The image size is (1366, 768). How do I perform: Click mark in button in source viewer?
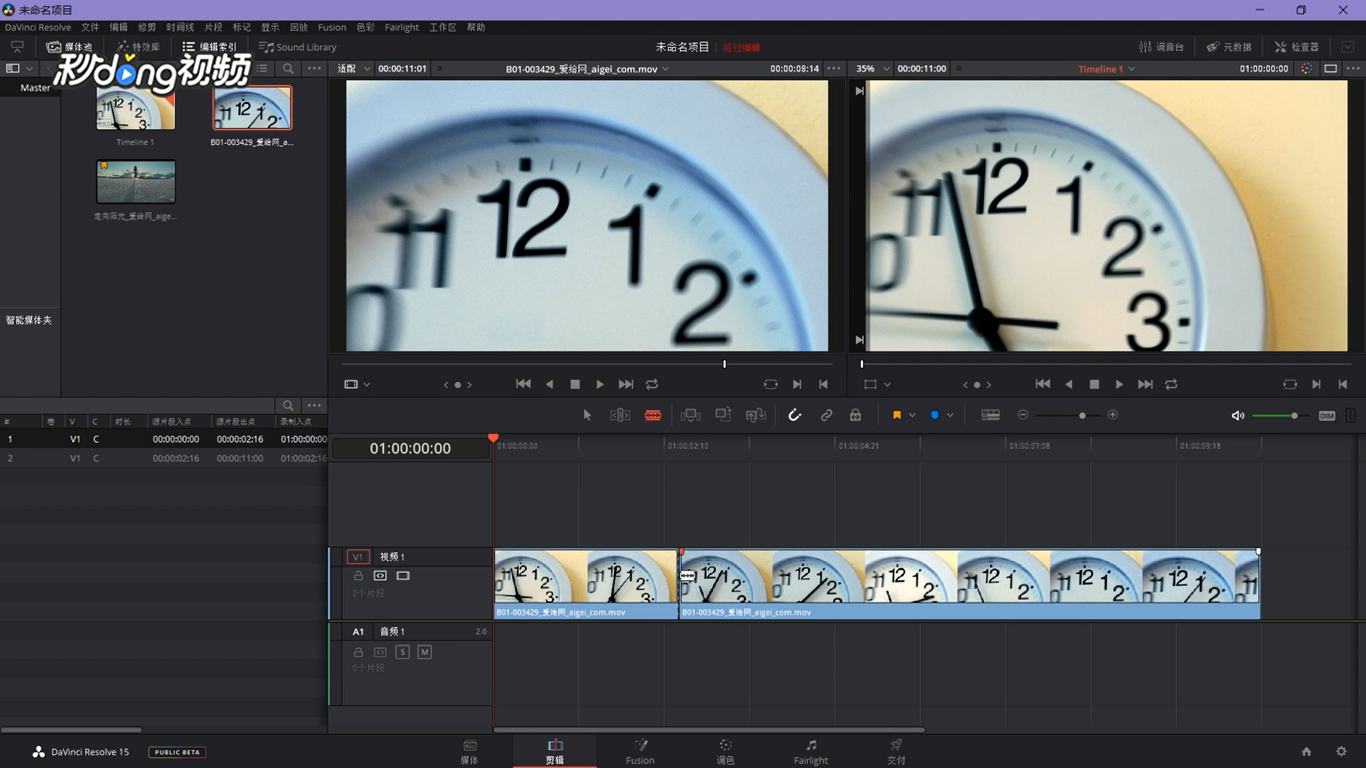point(797,384)
